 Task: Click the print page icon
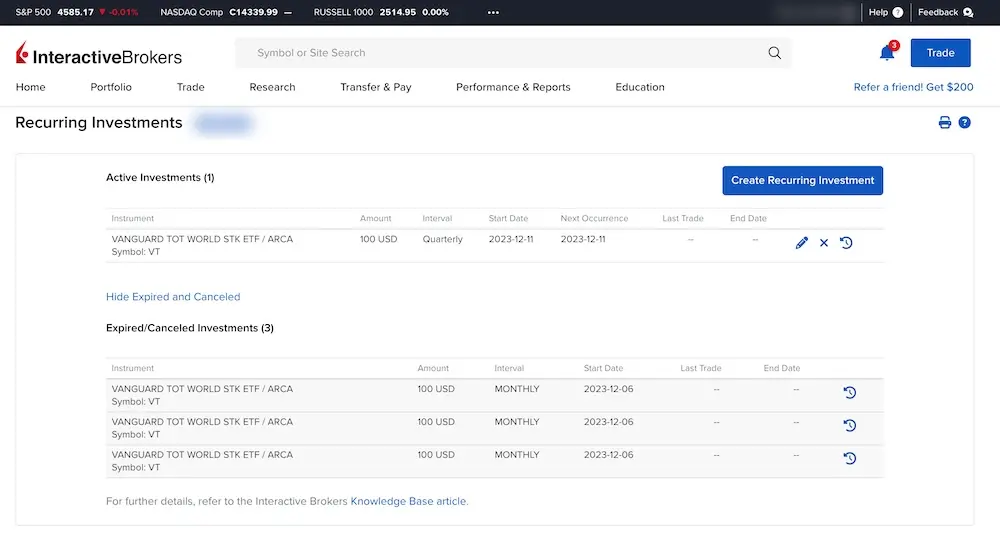945,122
